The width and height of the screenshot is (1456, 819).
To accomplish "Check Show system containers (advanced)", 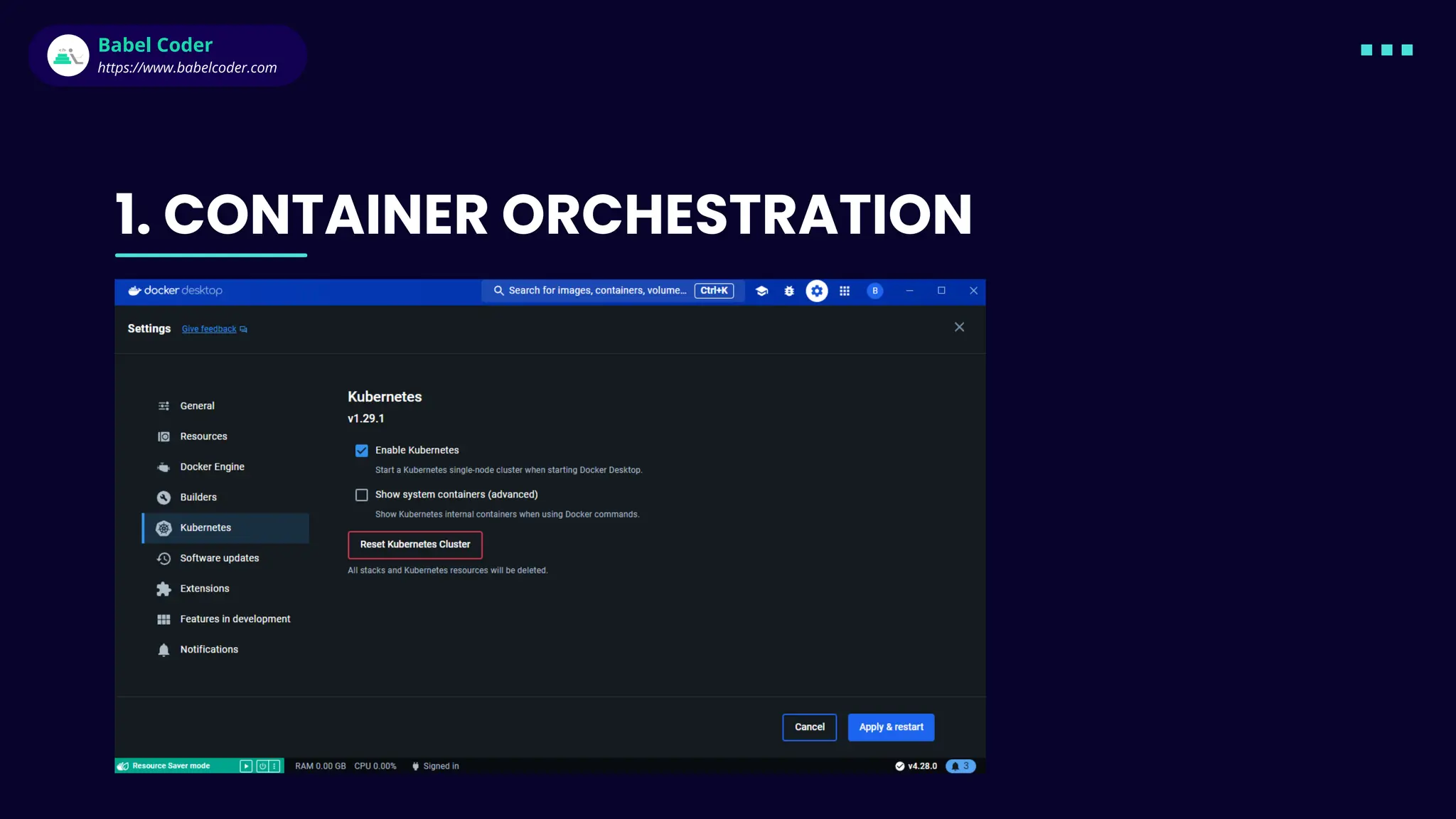I will point(362,495).
